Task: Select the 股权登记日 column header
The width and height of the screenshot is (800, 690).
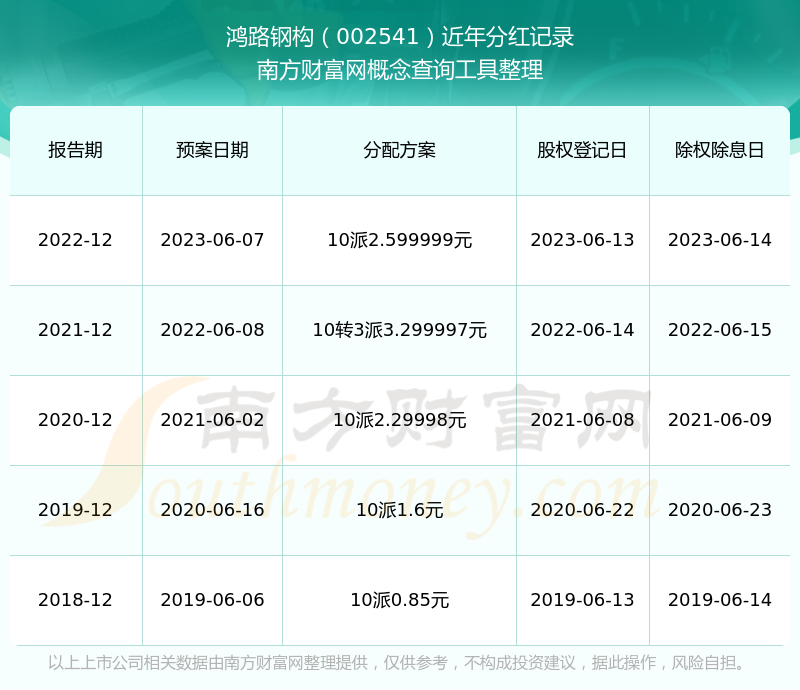Action: tap(582, 150)
